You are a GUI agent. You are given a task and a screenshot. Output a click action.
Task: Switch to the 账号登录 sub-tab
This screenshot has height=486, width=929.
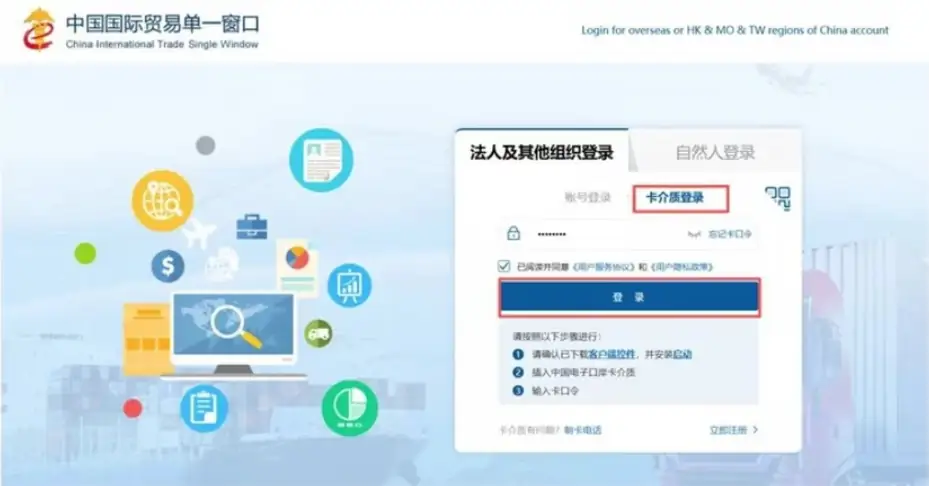(588, 197)
